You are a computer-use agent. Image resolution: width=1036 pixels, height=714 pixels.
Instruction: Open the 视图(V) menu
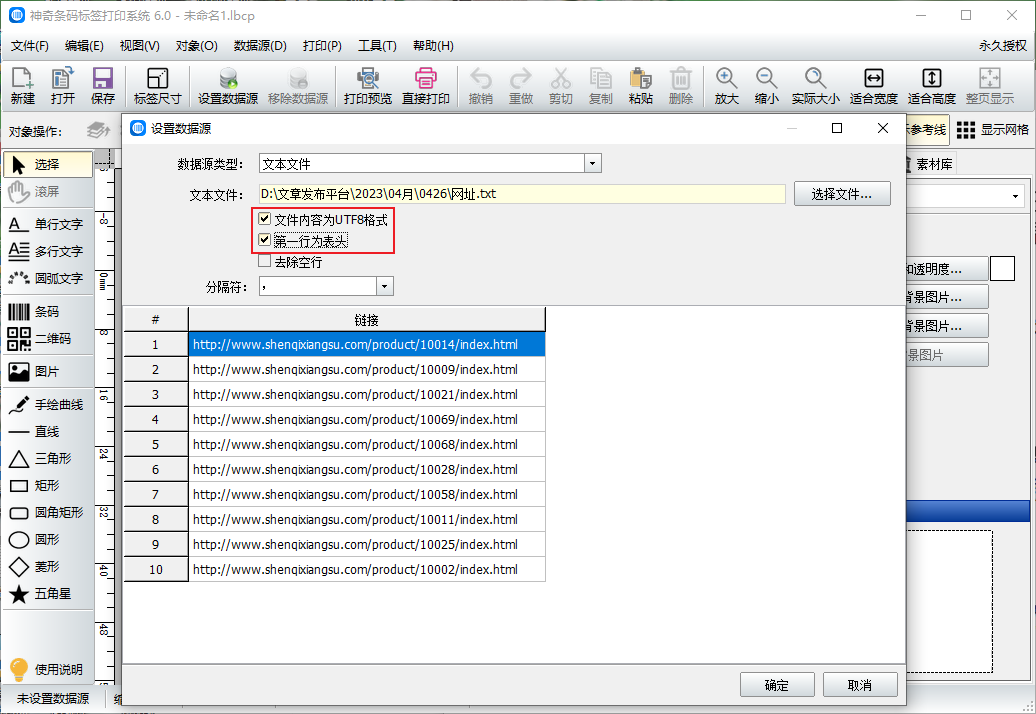pyautogui.click(x=139, y=46)
